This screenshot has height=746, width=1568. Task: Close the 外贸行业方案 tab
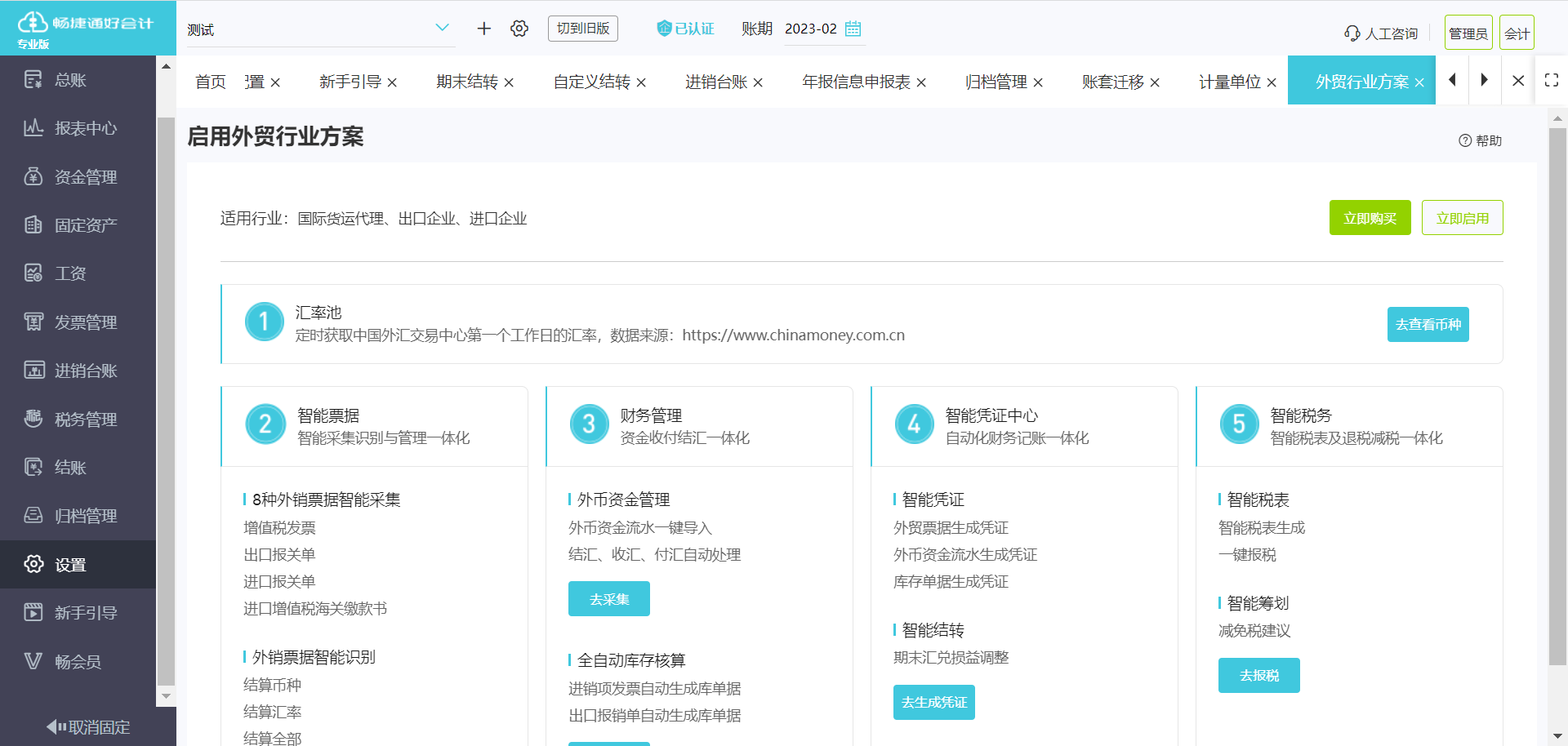[x=1419, y=82]
